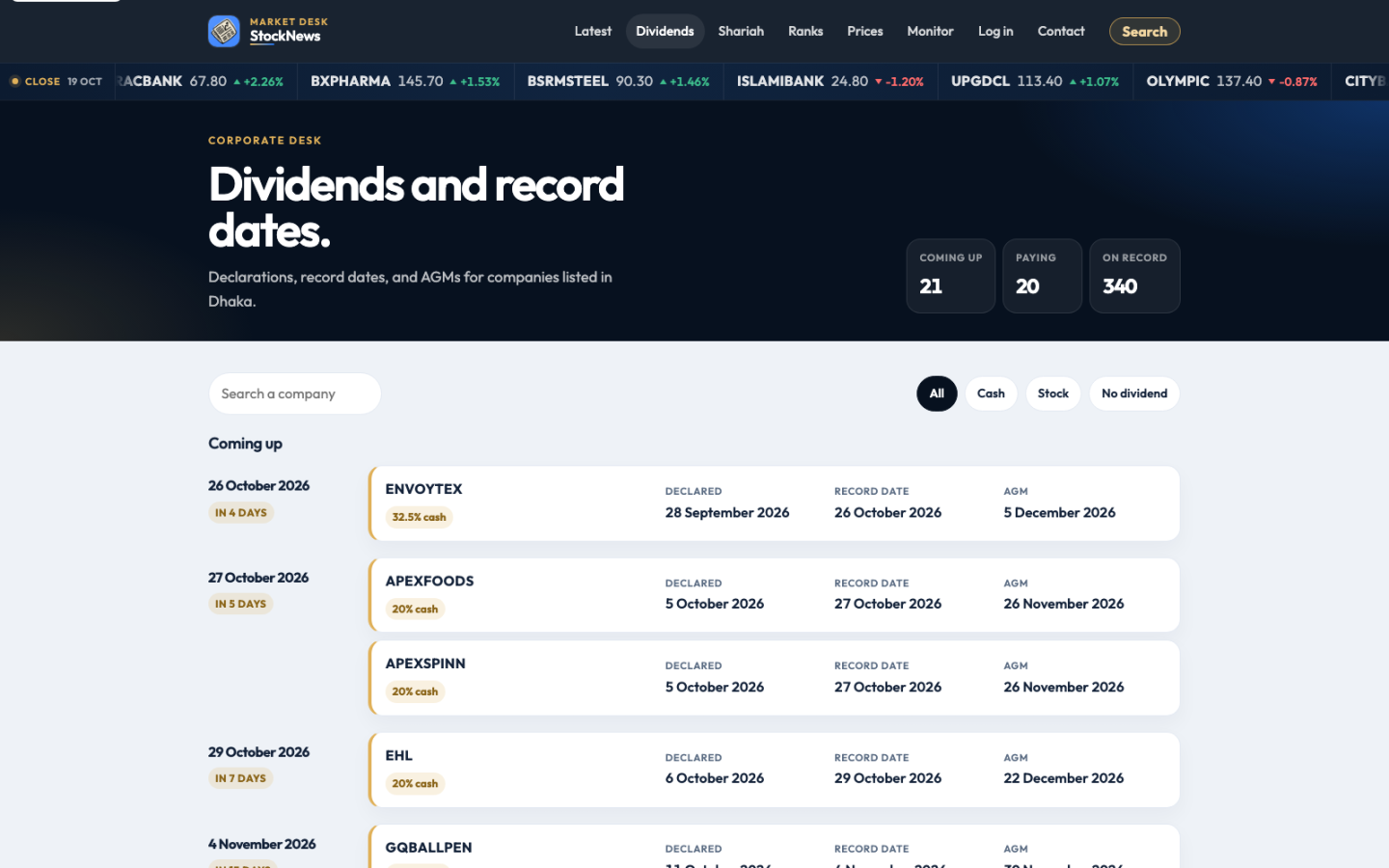Focus the Search a company field
This screenshot has height=868, width=1389.
pyautogui.click(x=295, y=393)
